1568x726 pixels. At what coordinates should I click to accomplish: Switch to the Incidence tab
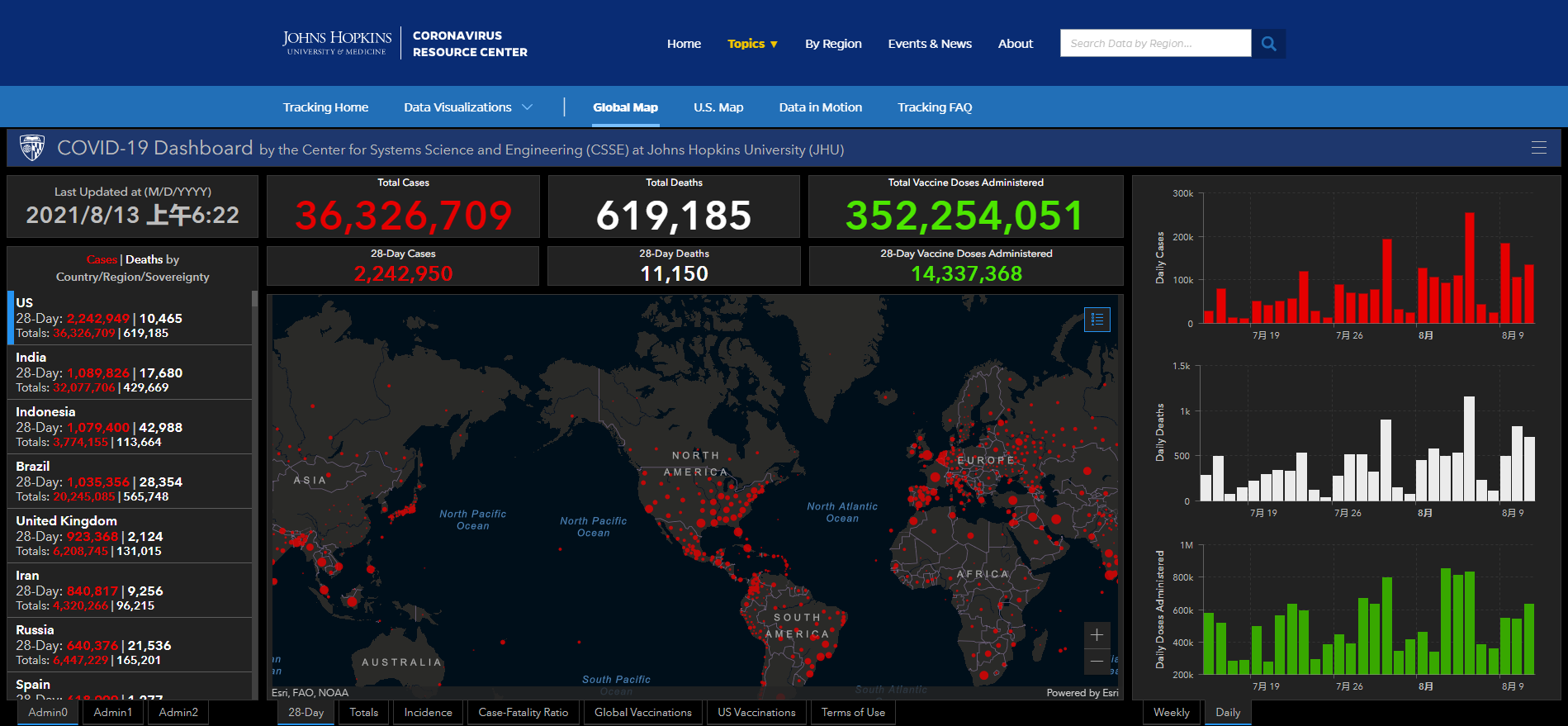(428, 713)
